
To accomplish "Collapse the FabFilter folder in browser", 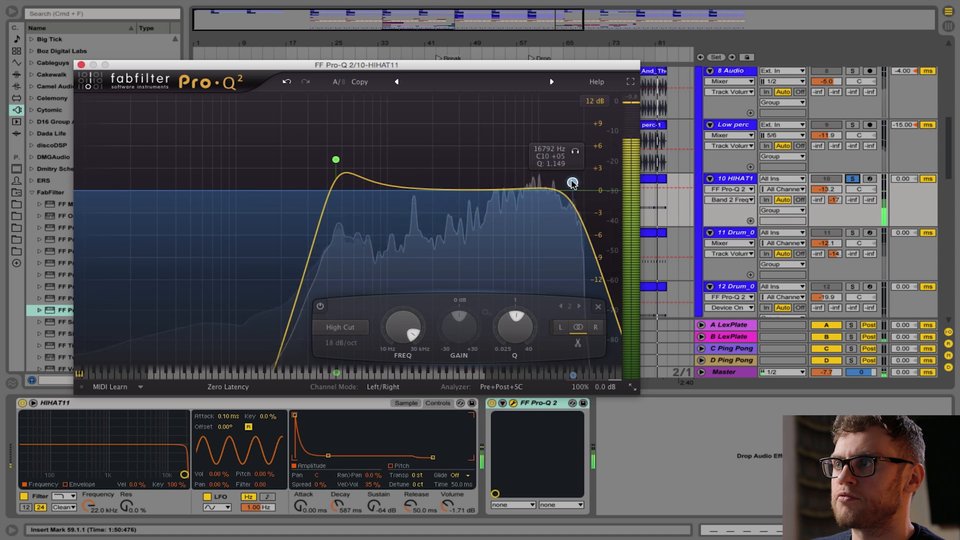I will click(x=31, y=192).
